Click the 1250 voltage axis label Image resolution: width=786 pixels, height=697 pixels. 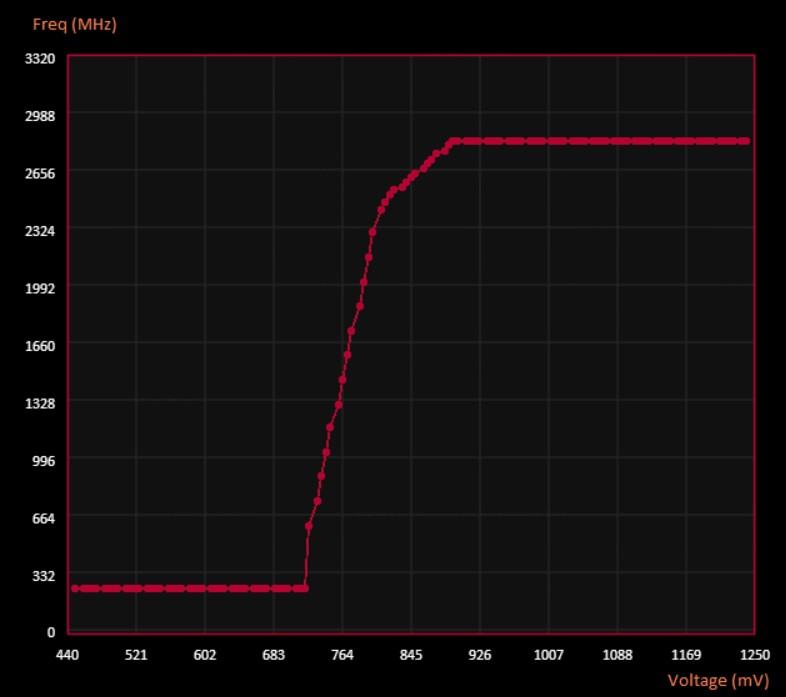click(x=754, y=655)
